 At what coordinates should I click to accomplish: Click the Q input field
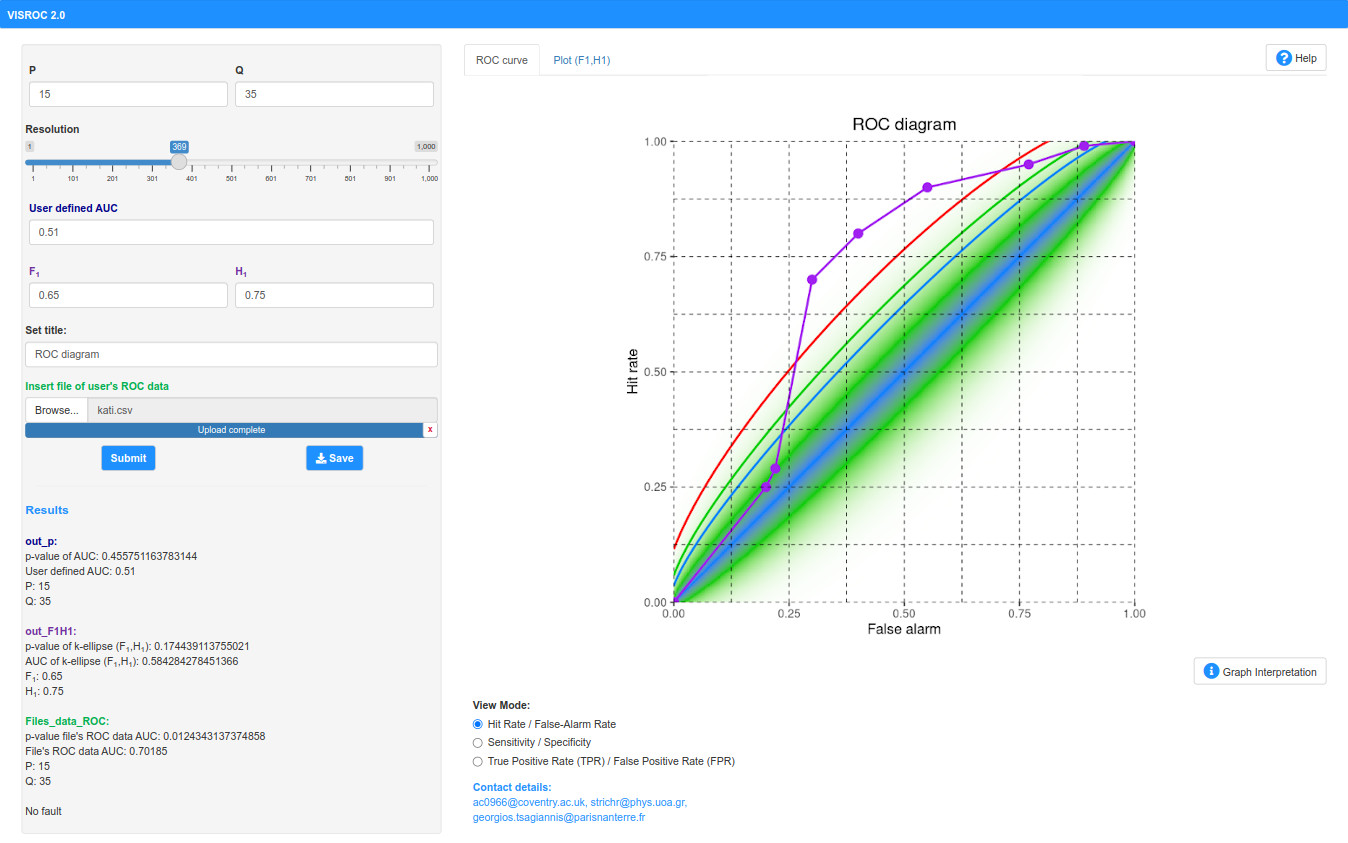(334, 94)
